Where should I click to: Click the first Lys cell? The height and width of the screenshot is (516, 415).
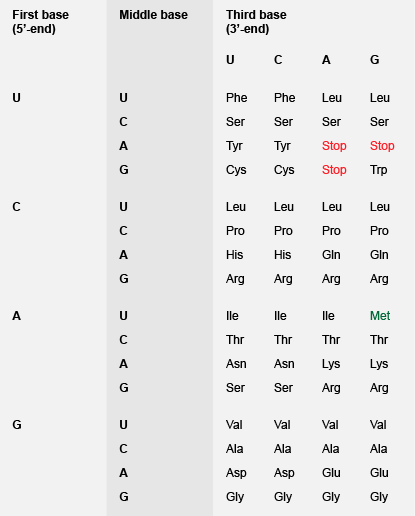tap(331, 364)
